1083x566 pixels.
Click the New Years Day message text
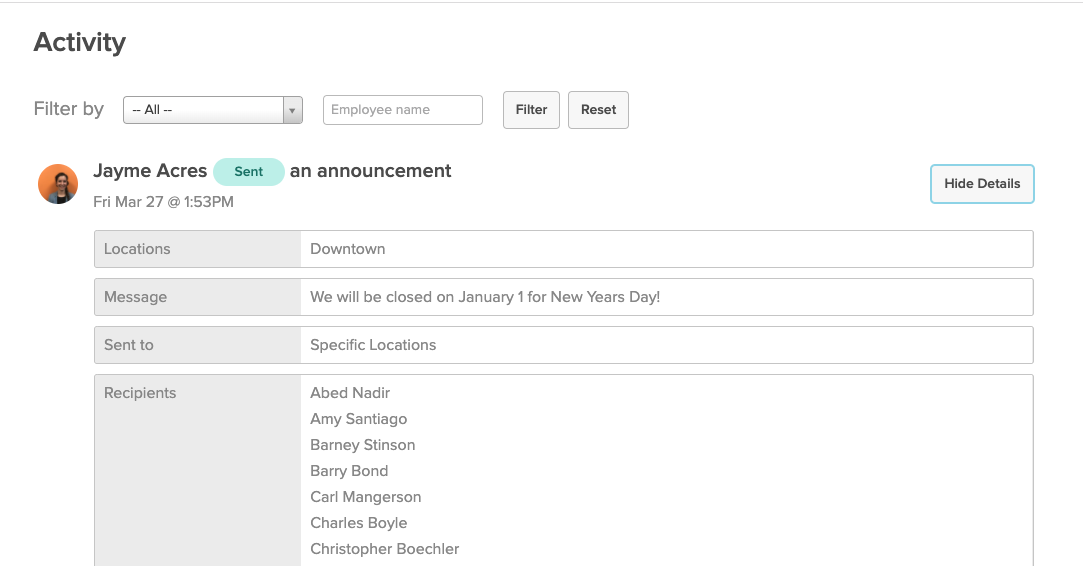click(x=485, y=297)
